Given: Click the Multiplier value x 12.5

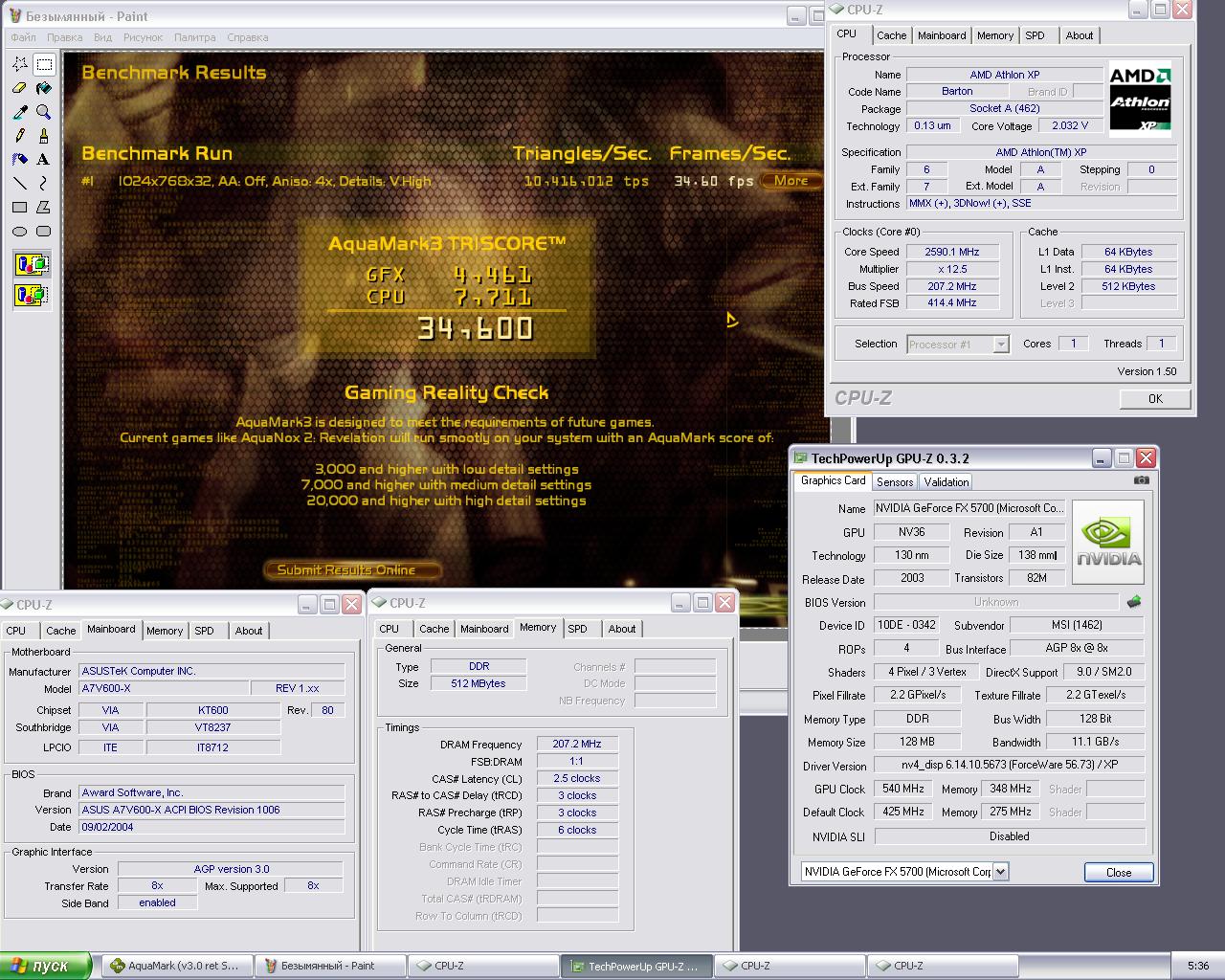Looking at the screenshot, I should coord(951,269).
